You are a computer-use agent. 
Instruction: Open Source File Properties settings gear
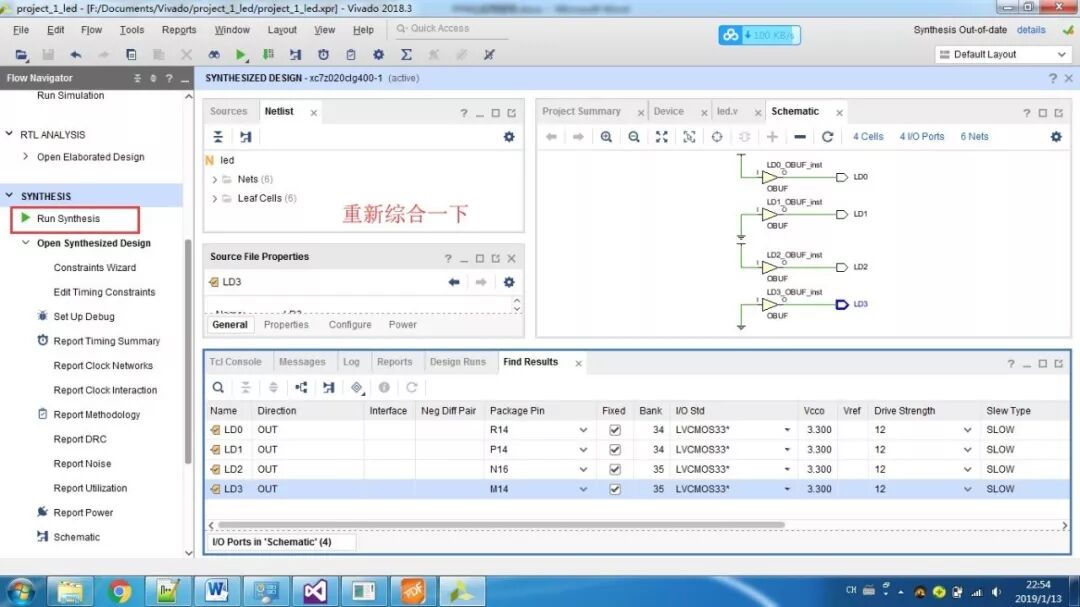click(509, 282)
